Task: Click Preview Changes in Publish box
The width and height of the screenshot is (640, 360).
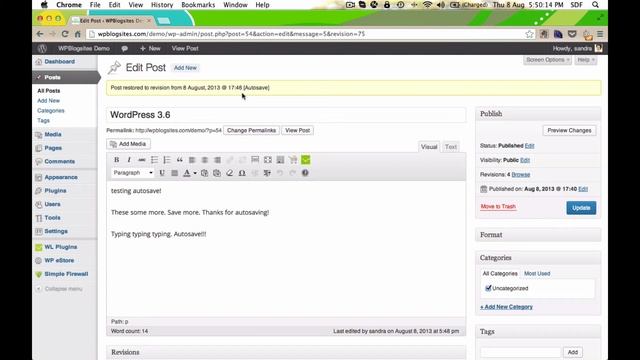Action: [x=569, y=131]
